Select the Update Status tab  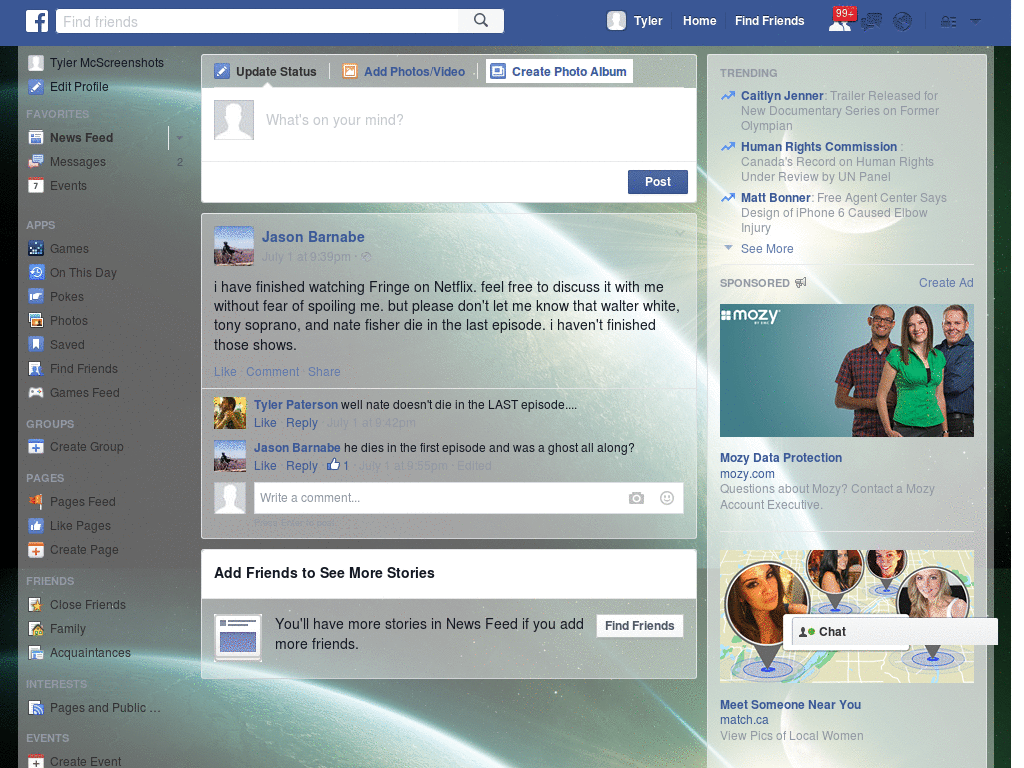pos(265,71)
